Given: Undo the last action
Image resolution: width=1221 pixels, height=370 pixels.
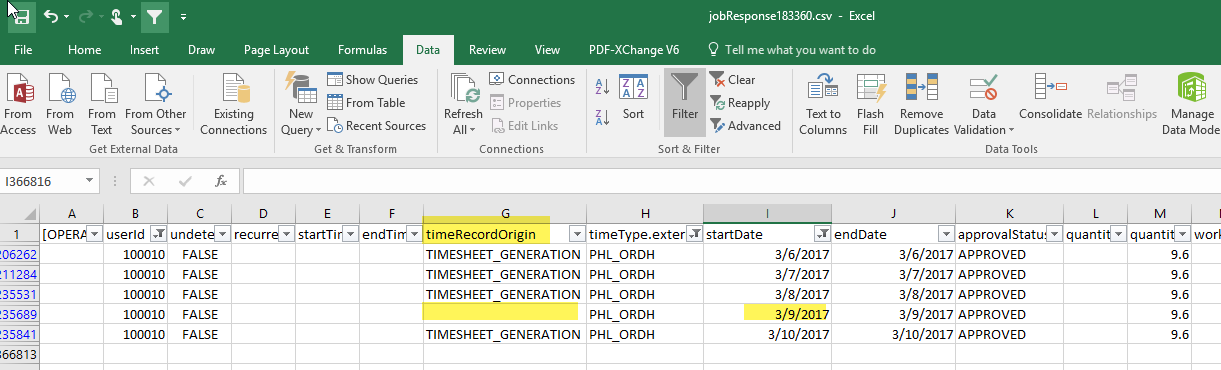Looking at the screenshot, I should tap(51, 17).
